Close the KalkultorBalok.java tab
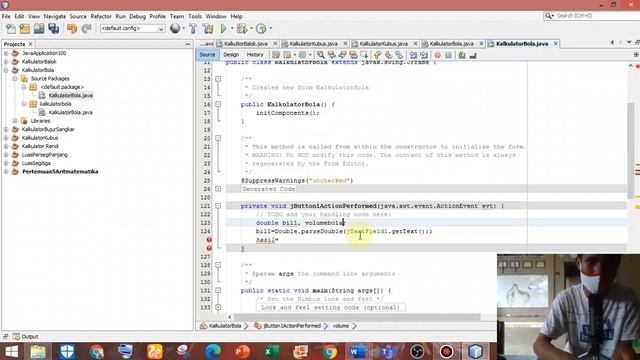The image size is (640, 360). (275, 44)
